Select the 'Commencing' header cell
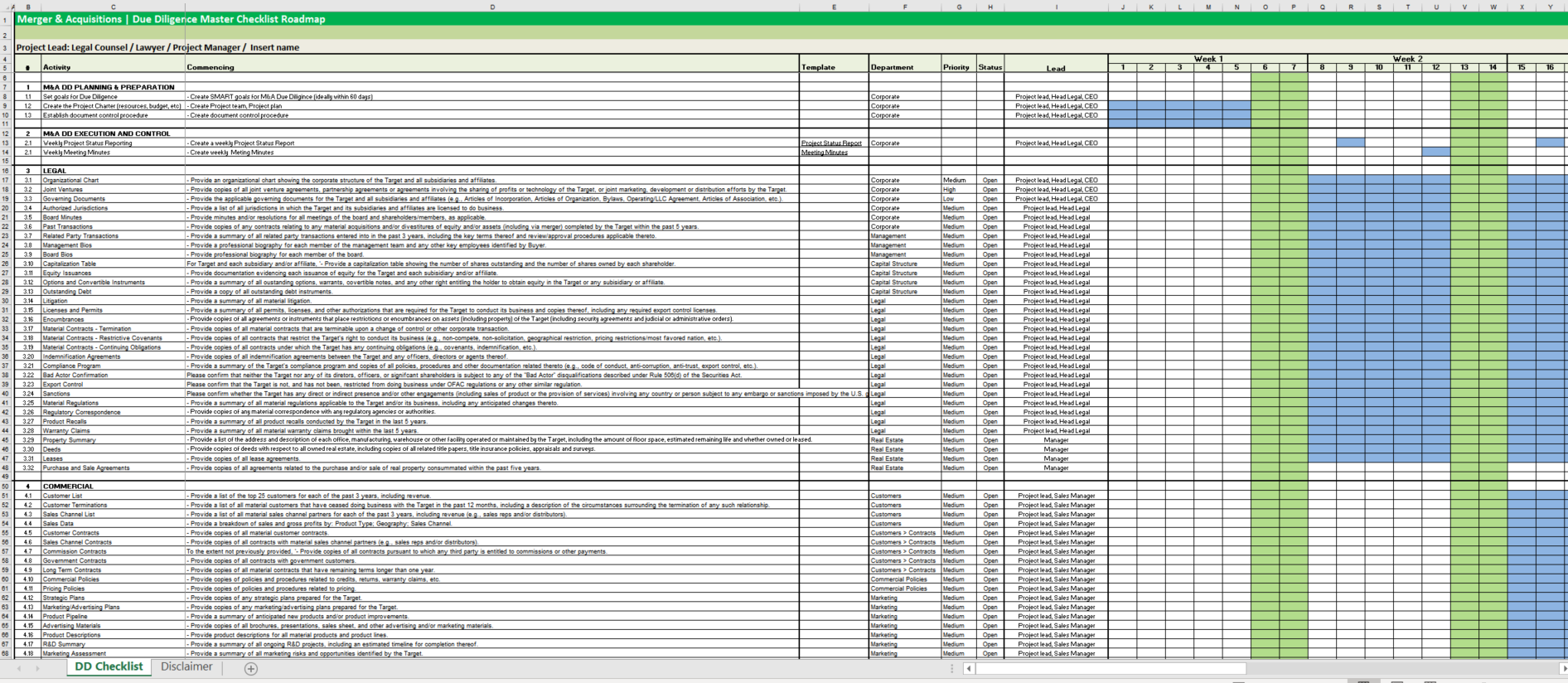Viewport: 1568px width, 683px height. click(x=492, y=67)
